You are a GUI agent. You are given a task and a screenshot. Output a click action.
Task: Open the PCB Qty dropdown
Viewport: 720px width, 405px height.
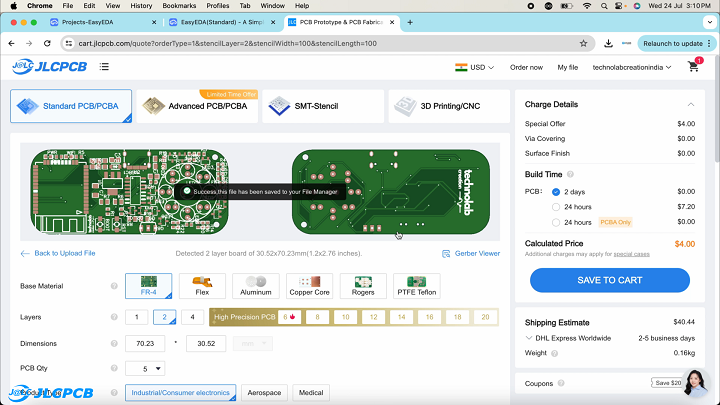pyautogui.click(x=145, y=368)
